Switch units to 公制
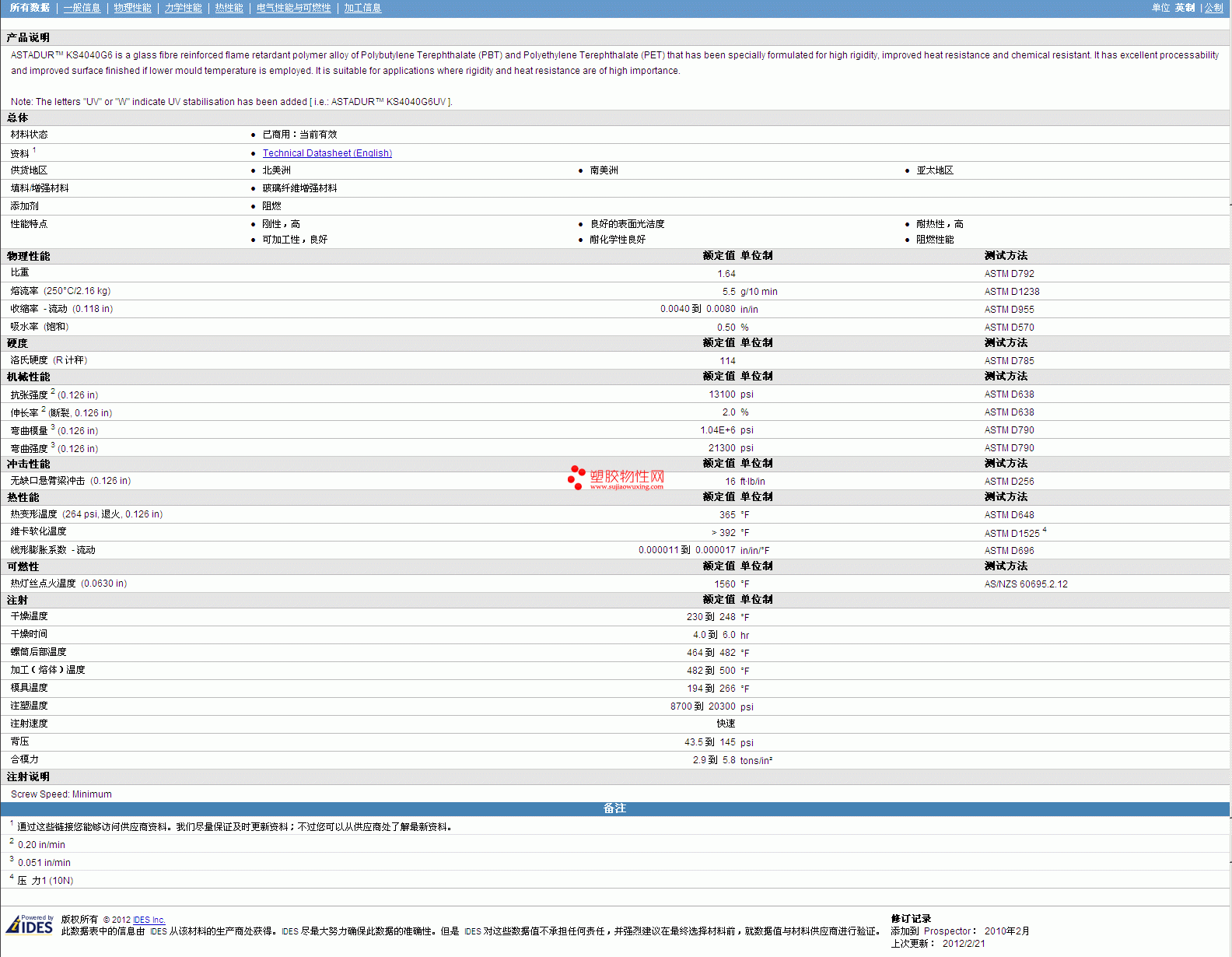1232x957 pixels. coord(1213,8)
